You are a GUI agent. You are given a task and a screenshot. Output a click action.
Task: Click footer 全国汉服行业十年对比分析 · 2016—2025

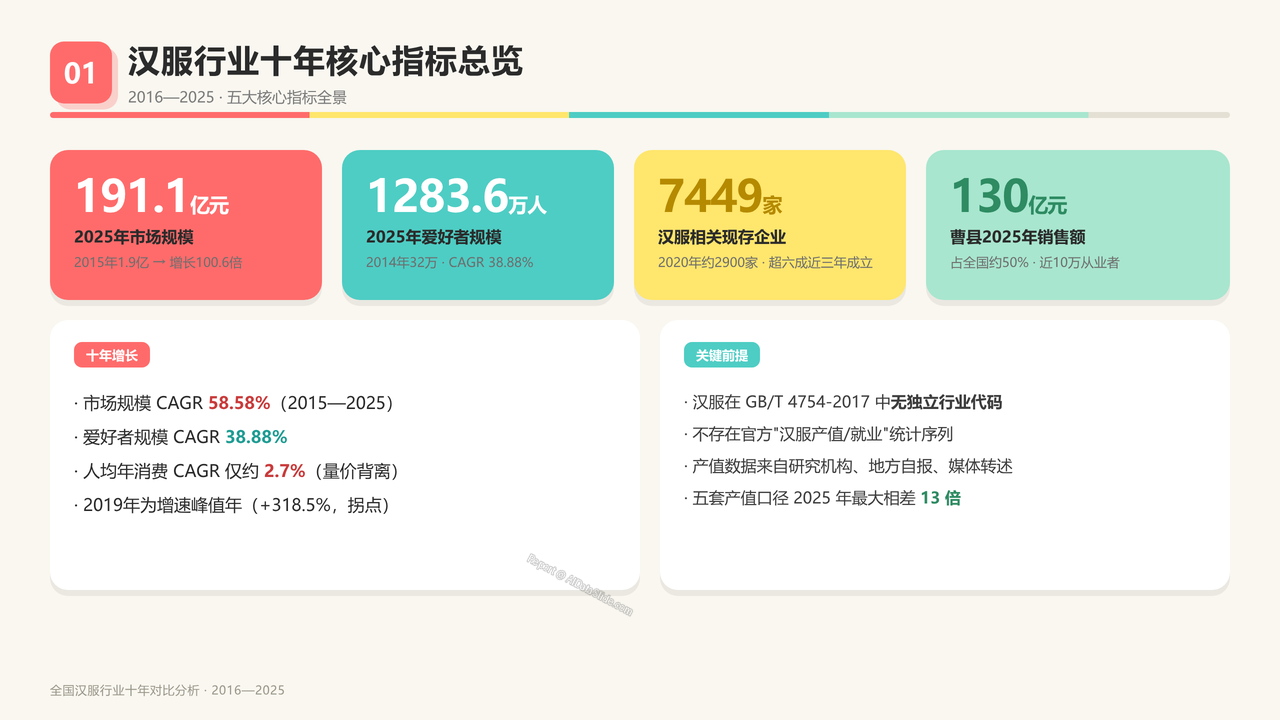pyautogui.click(x=167, y=690)
